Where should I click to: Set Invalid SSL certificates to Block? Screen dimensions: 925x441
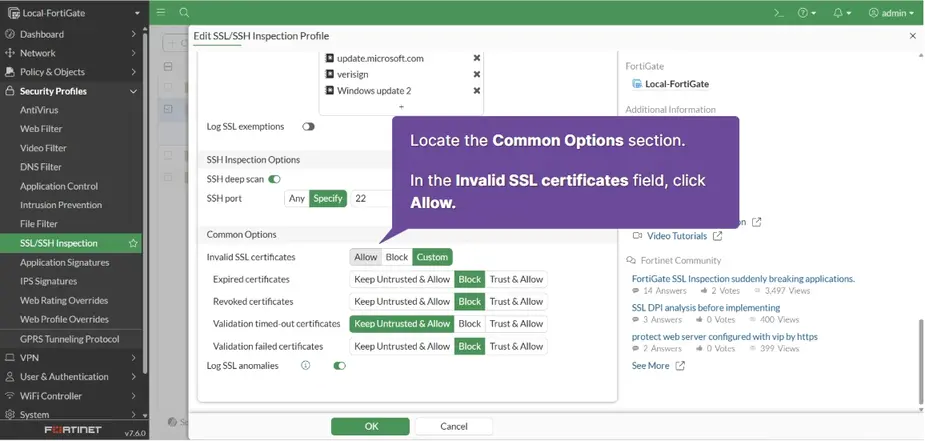[397, 257]
